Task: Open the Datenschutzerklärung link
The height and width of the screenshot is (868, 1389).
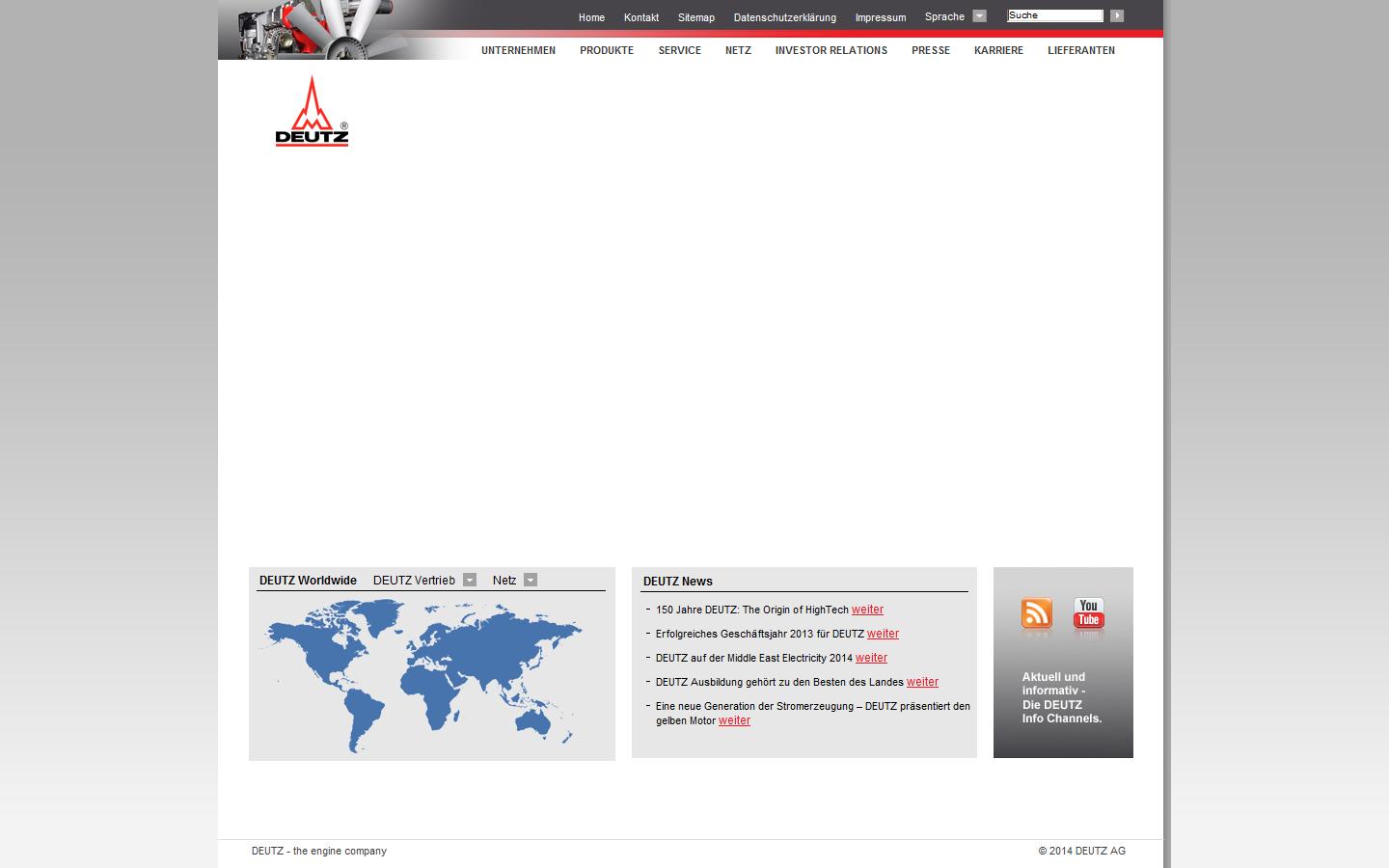Action: [785, 17]
